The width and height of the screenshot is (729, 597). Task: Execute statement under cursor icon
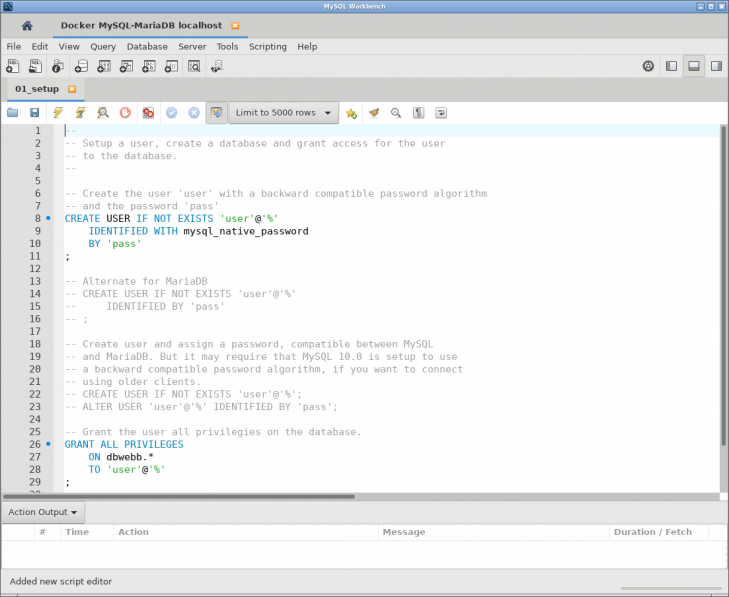coord(80,113)
